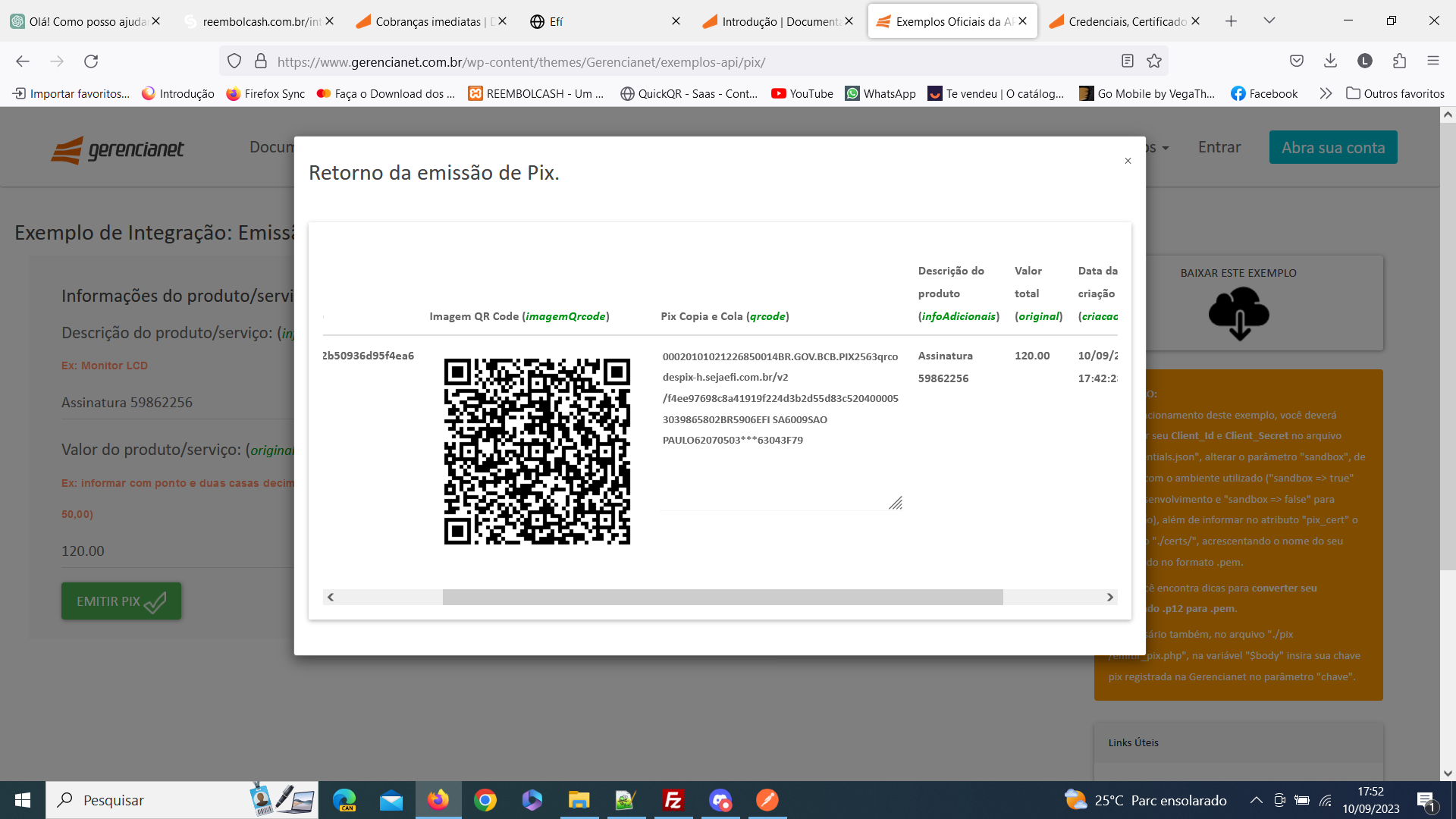Image resolution: width=1456 pixels, height=819 pixels.
Task: Click the 120.00 value input field
Action: [x=177, y=551]
